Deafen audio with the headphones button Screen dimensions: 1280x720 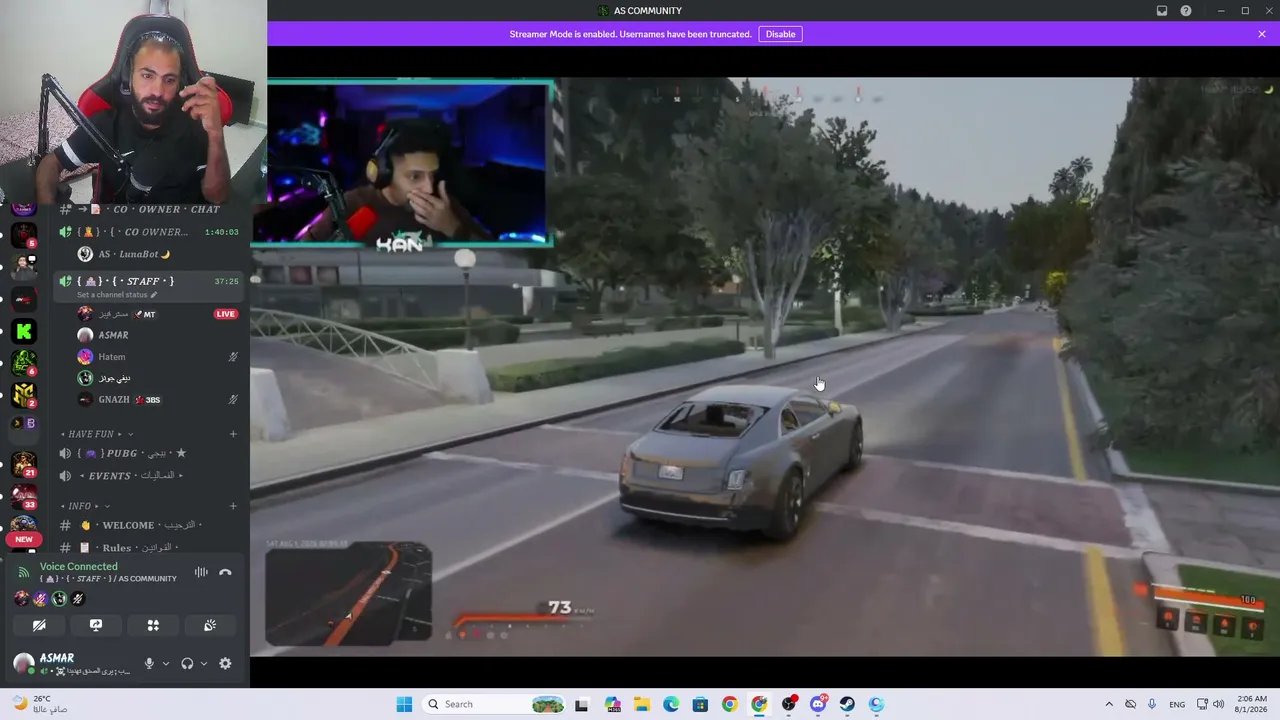[187, 663]
